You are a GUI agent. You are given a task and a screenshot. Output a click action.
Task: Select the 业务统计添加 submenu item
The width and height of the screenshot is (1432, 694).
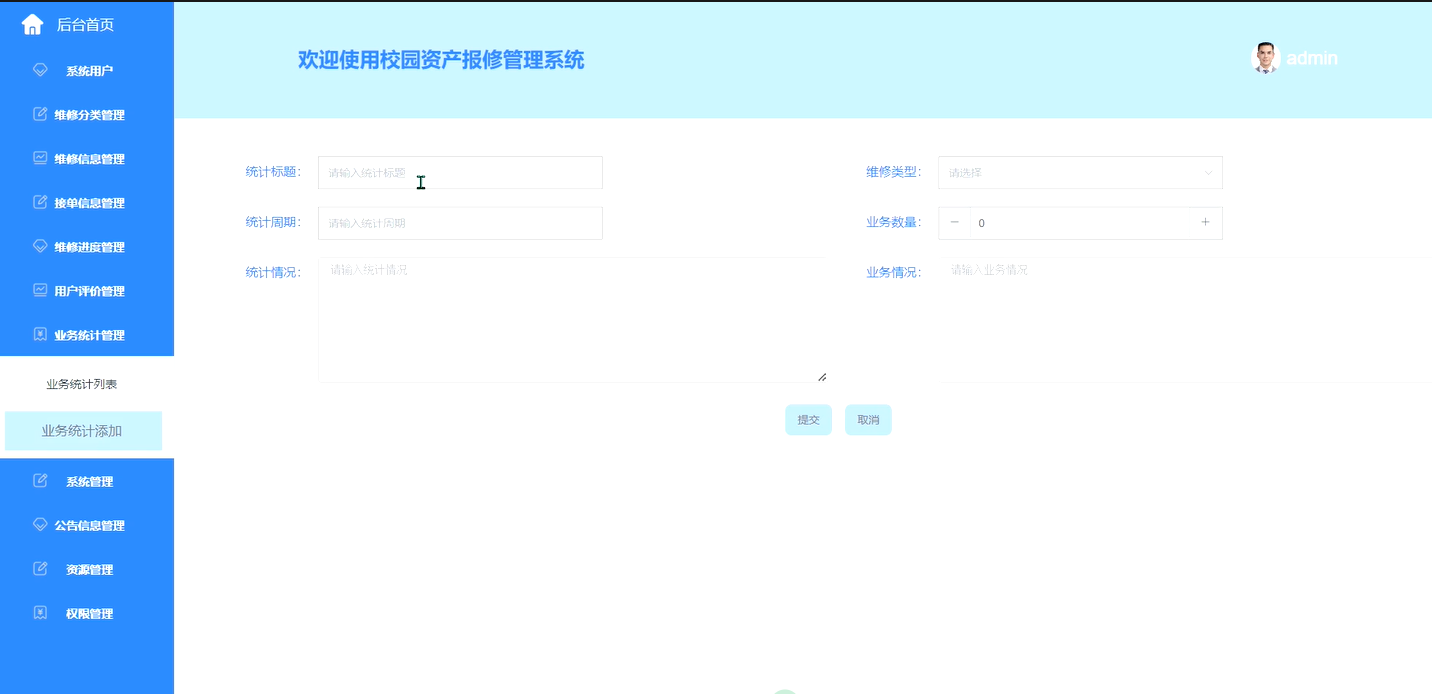click(x=82, y=431)
